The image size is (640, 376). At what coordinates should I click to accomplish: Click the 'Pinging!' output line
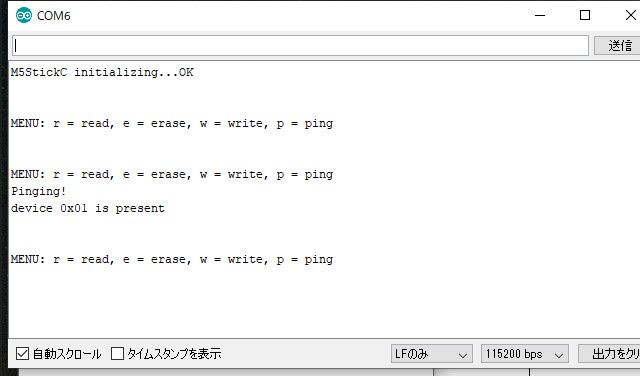(38, 191)
